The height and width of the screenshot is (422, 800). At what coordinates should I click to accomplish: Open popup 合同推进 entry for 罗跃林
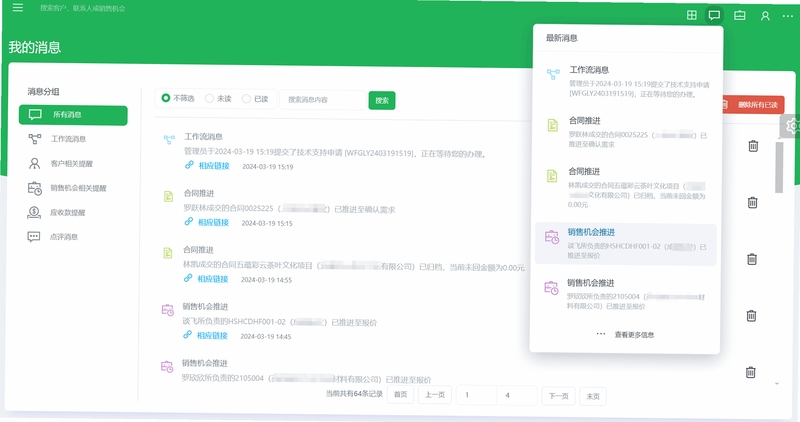tap(627, 132)
